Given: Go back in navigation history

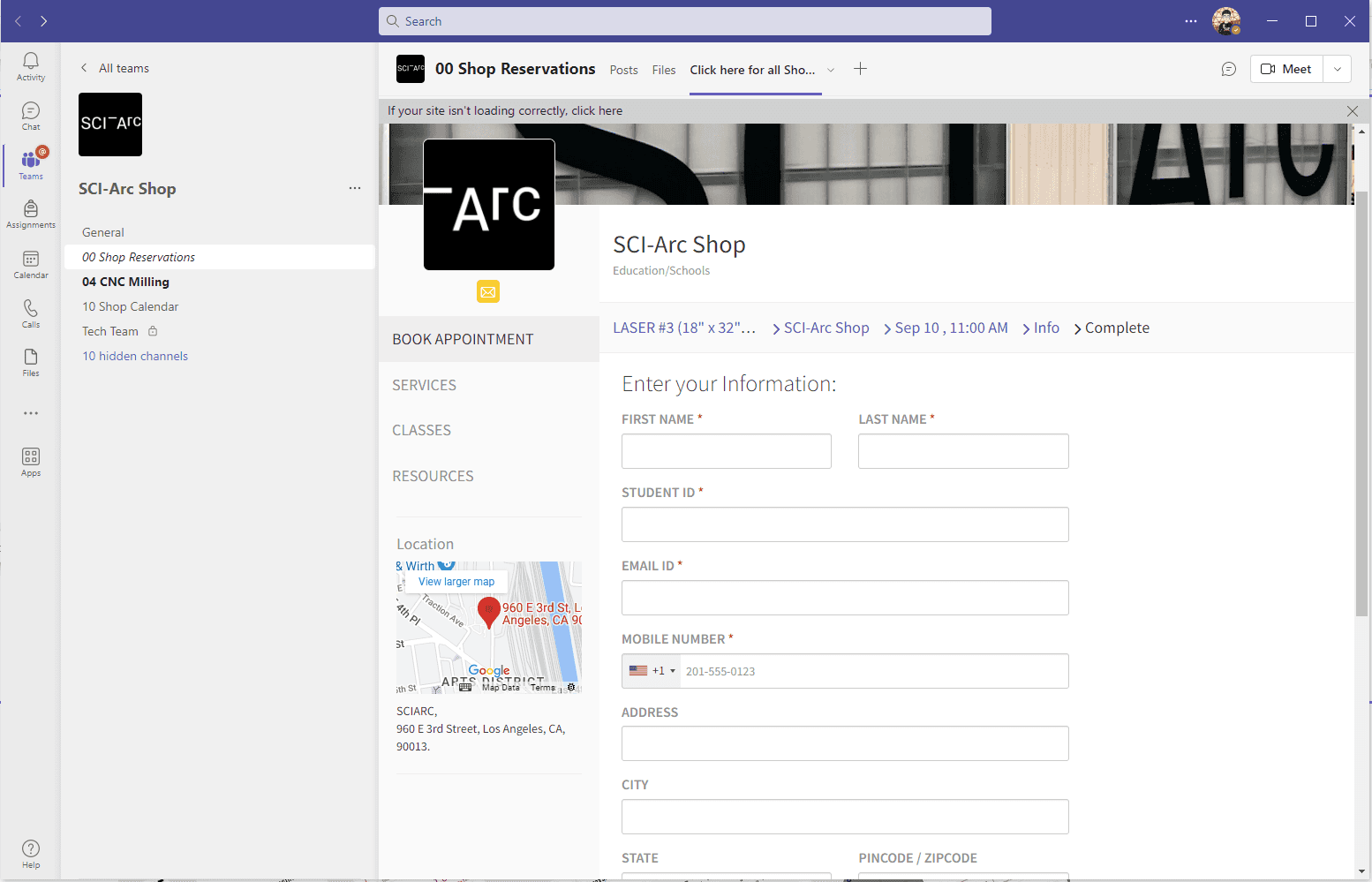Looking at the screenshot, I should click(x=19, y=21).
